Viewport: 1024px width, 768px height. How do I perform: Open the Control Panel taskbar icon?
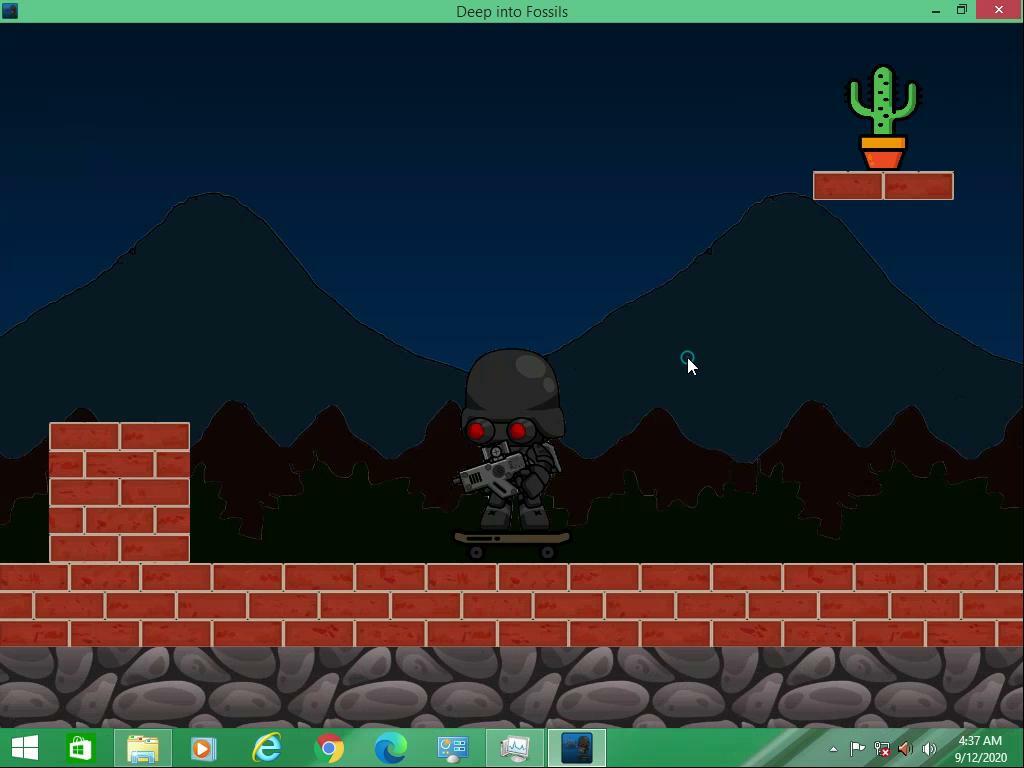(452, 748)
